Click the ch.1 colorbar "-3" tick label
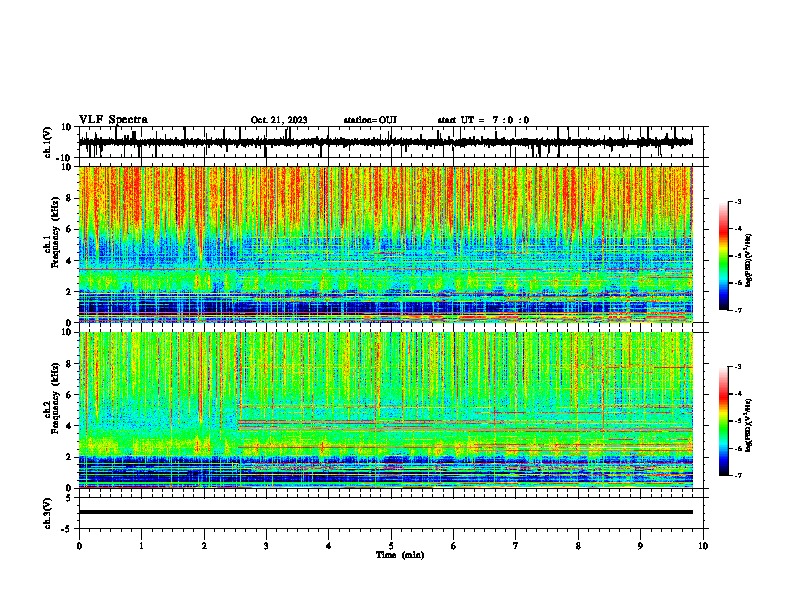The width and height of the screenshot is (792, 612). [x=737, y=202]
